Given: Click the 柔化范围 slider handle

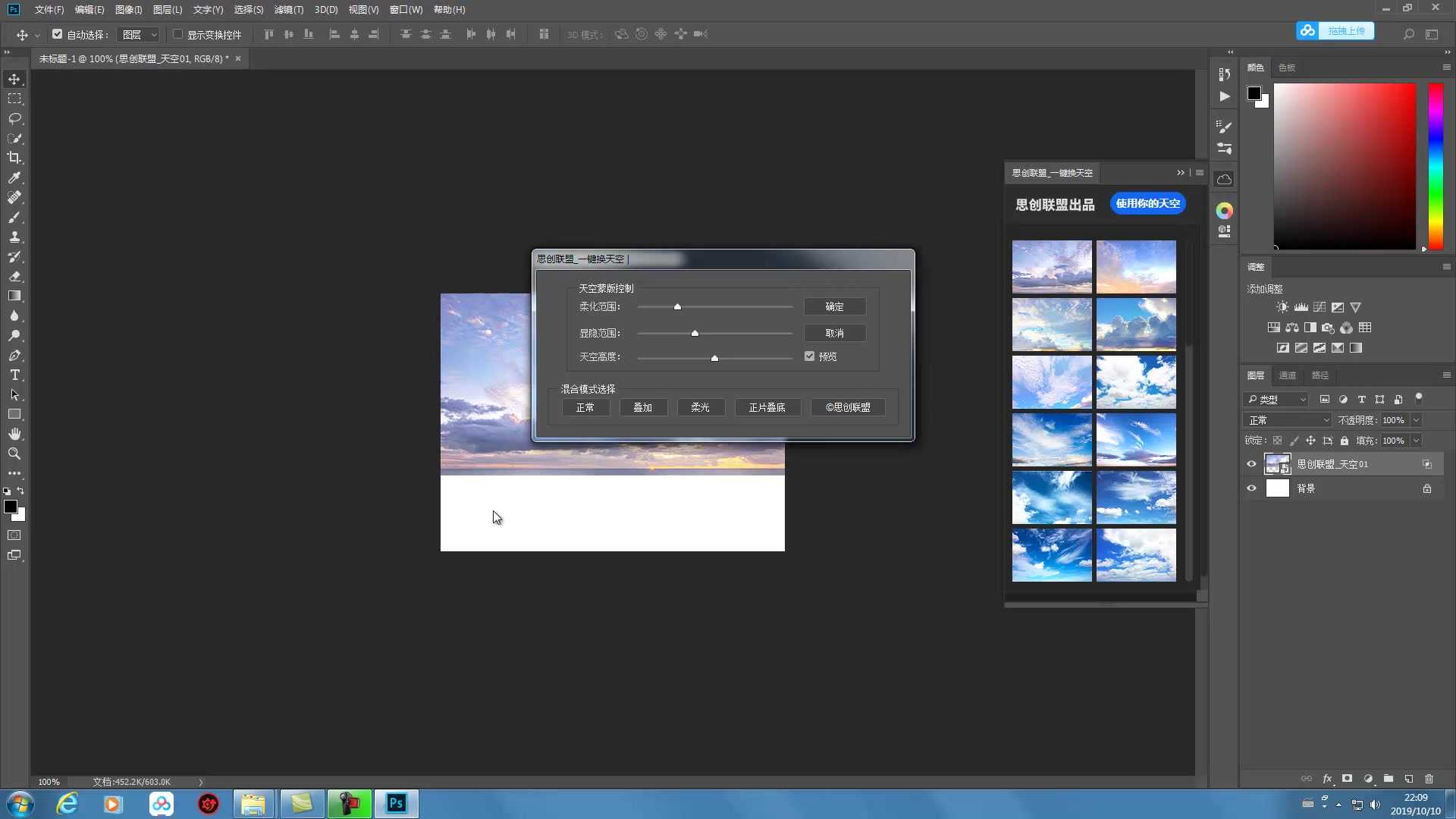Looking at the screenshot, I should coord(677,307).
